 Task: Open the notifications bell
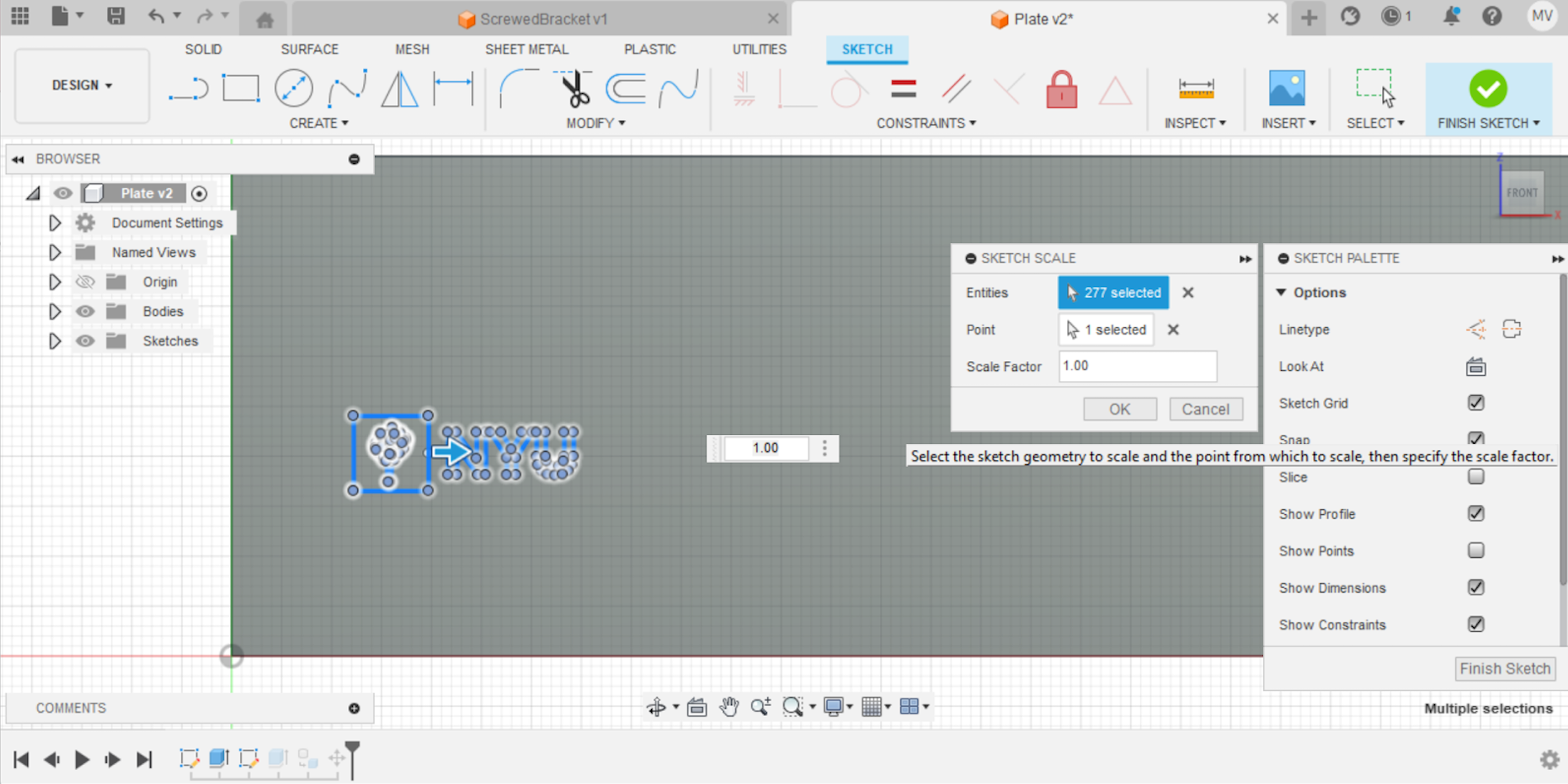click(1451, 16)
